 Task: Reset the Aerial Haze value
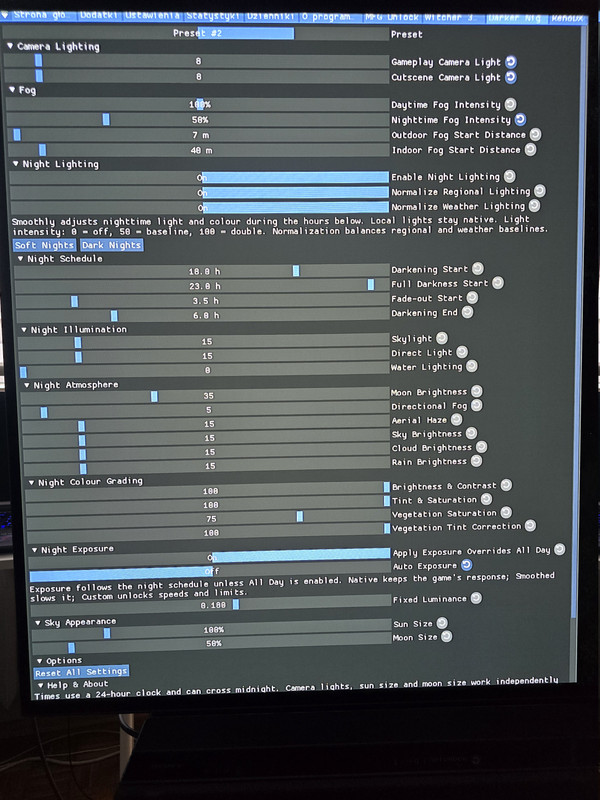[x=457, y=419]
